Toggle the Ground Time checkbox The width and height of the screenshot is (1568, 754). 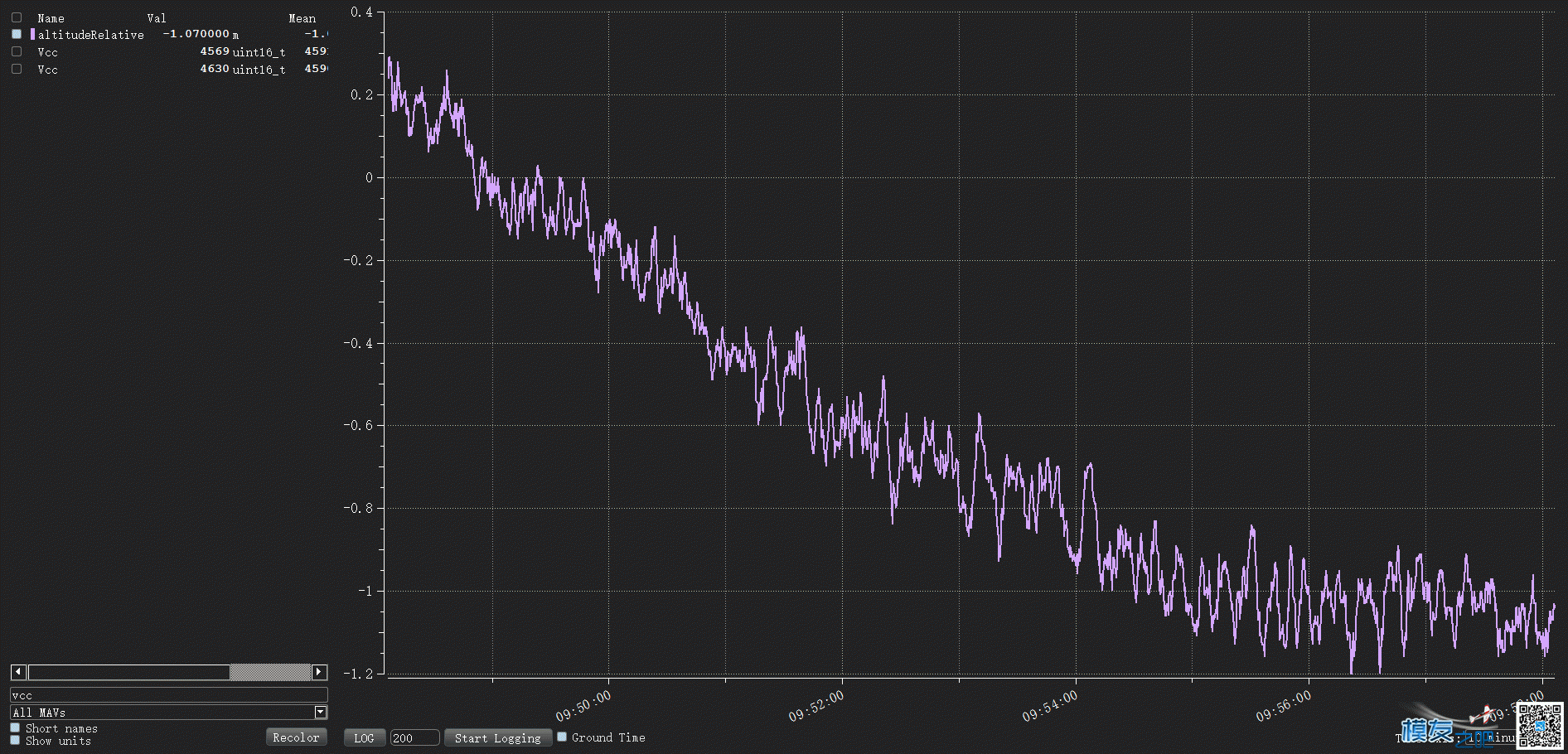tap(562, 737)
